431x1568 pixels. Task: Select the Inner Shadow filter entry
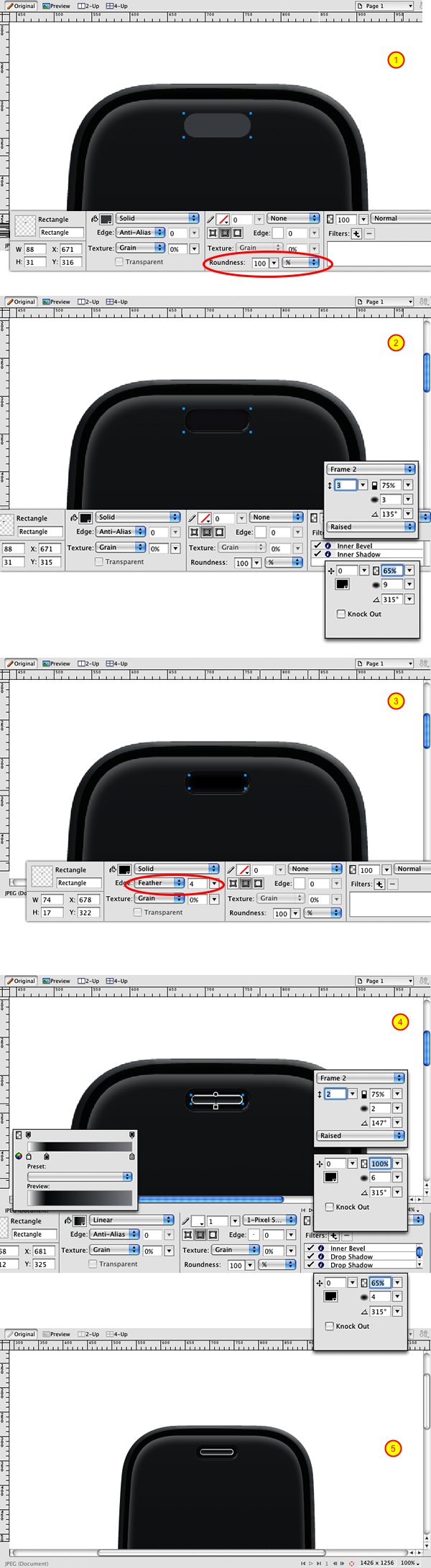pyautogui.click(x=358, y=554)
